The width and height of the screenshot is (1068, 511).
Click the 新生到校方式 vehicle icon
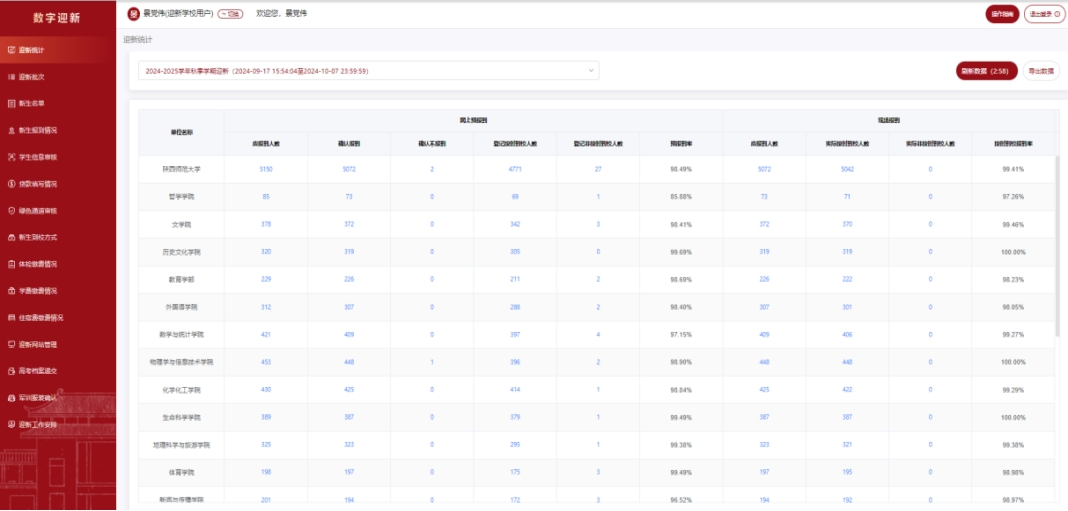(10, 238)
